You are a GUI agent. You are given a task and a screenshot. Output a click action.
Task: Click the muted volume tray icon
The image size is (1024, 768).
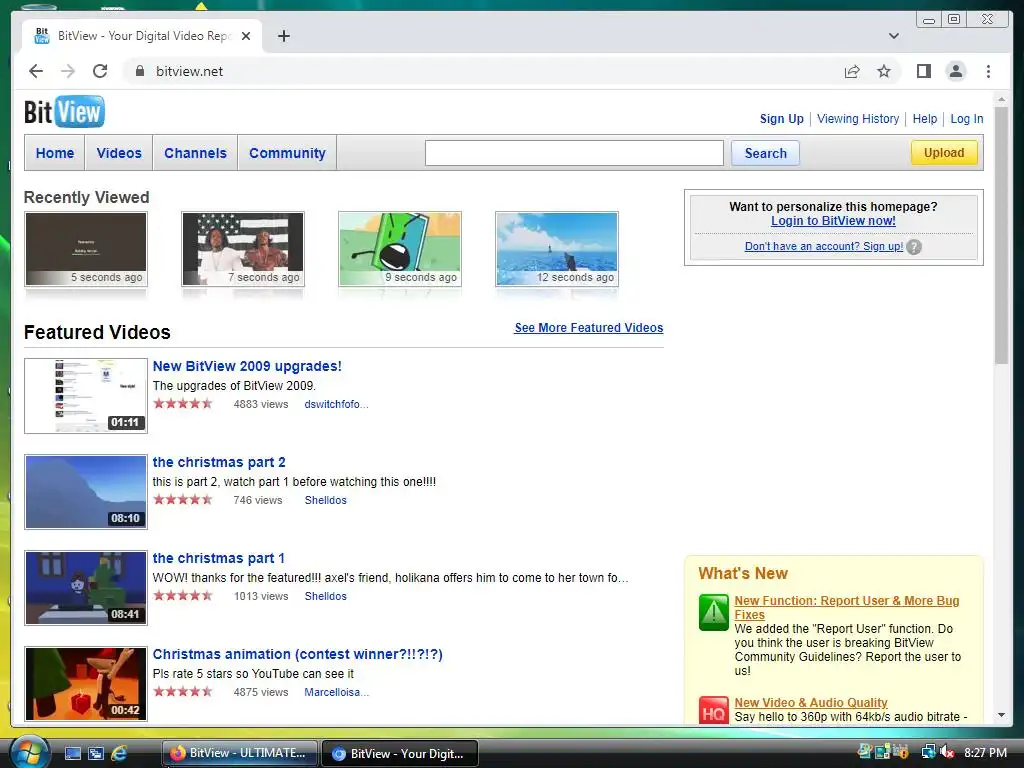tap(948, 752)
